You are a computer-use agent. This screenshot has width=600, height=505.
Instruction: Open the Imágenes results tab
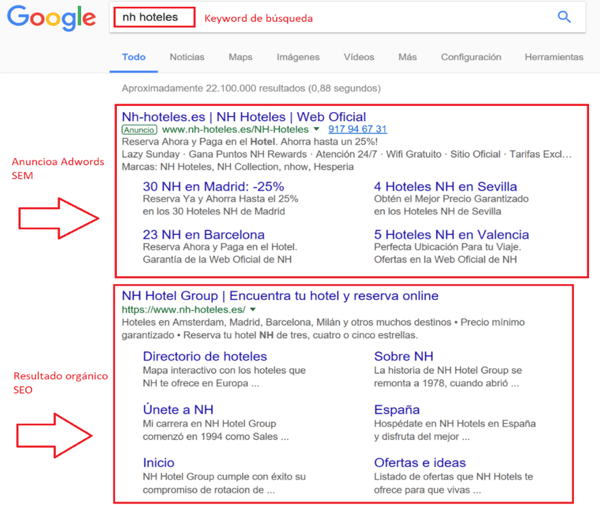pyautogui.click(x=298, y=58)
